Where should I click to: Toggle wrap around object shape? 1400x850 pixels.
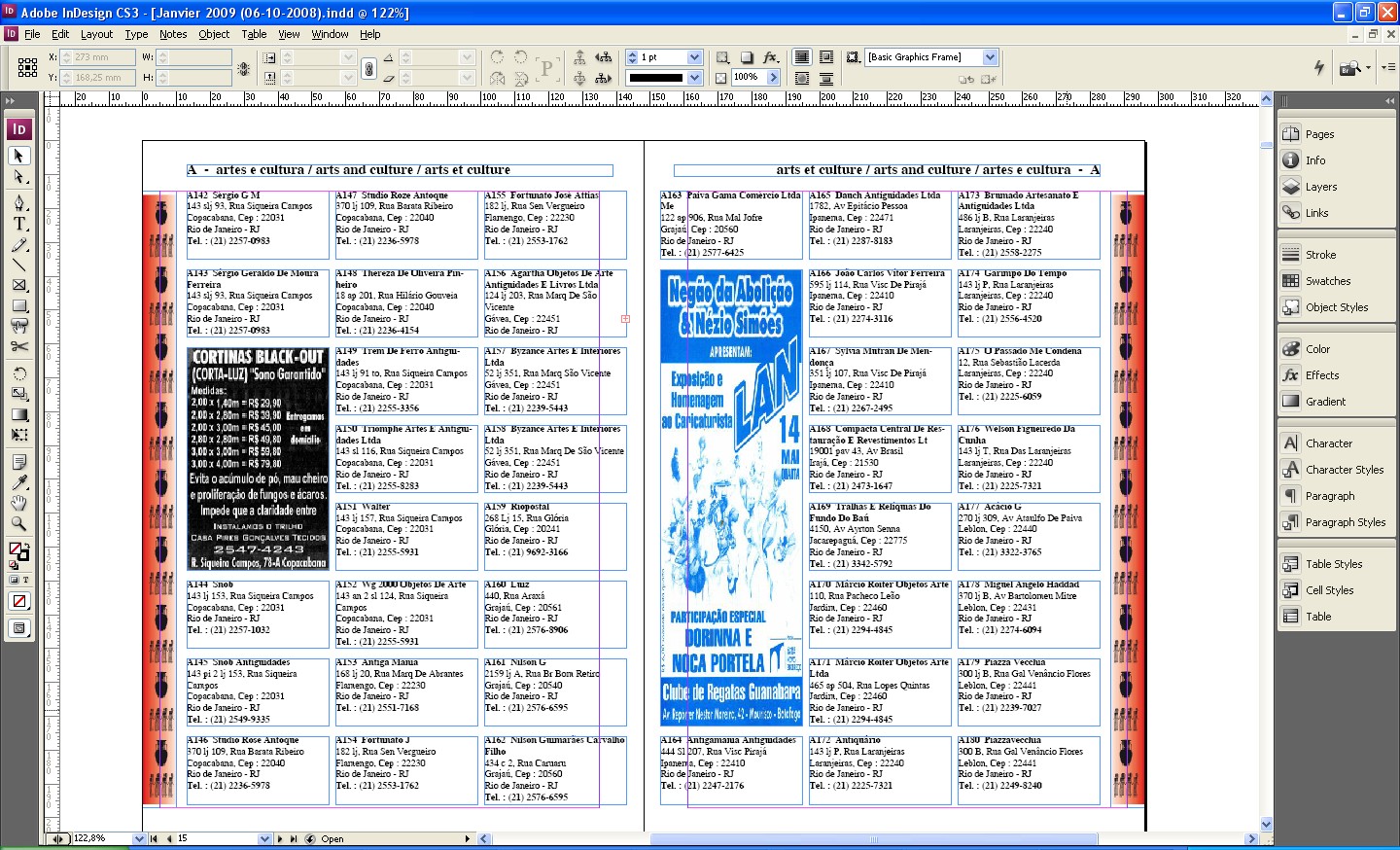[802, 78]
